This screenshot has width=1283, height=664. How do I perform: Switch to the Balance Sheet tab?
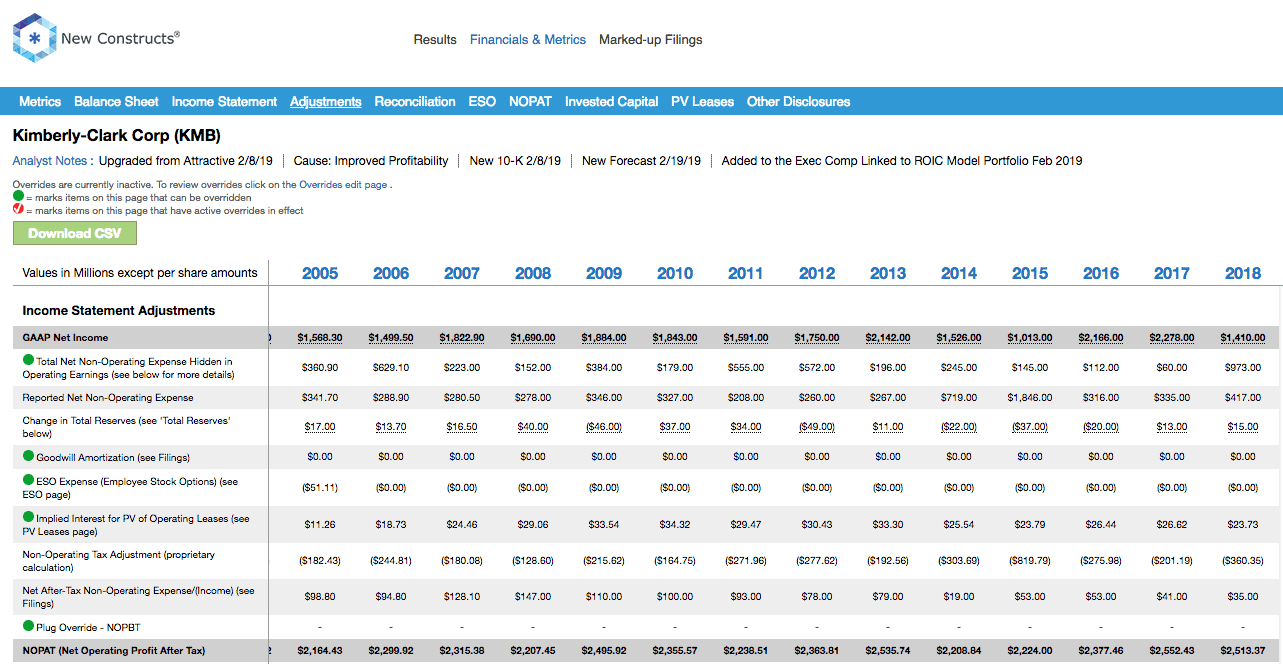(x=116, y=101)
